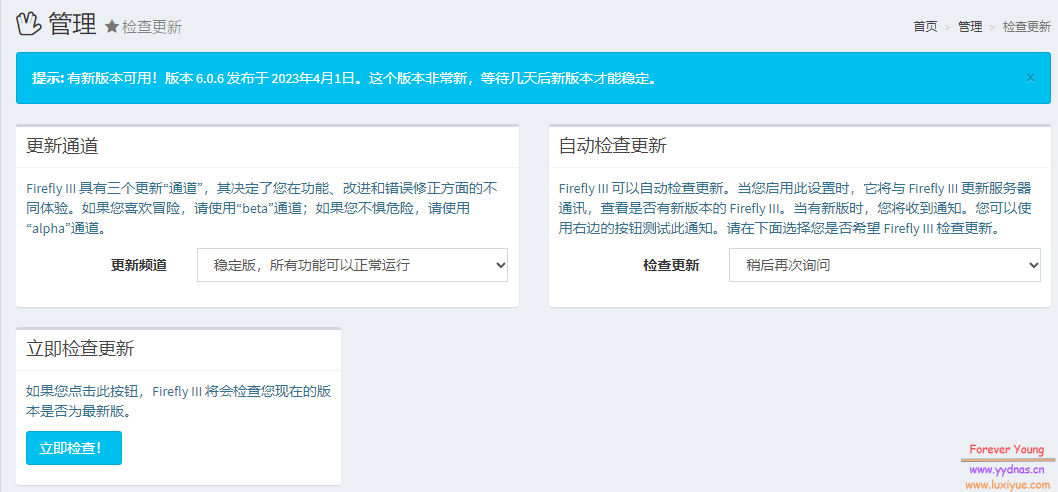The width and height of the screenshot is (1058, 492).
Task: Click the 立即检查更新 panel heading
Action: (80, 349)
